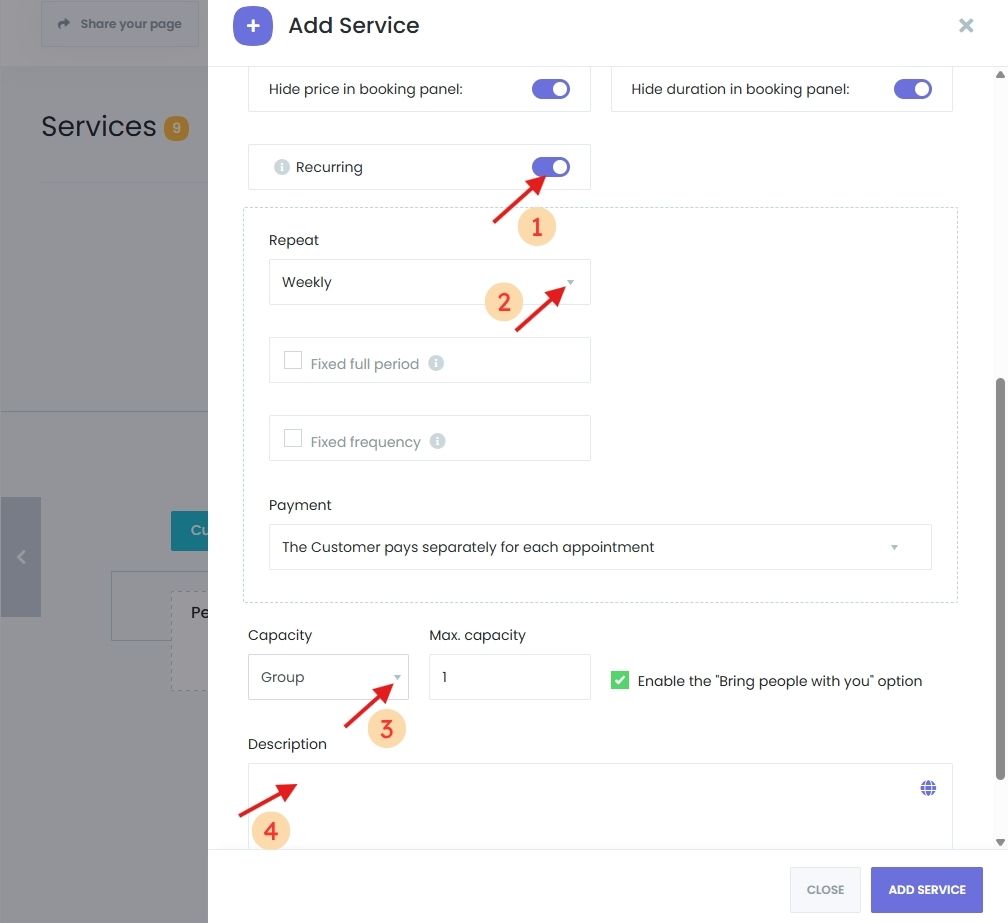Click info icon beside Fixed frequency
The height and width of the screenshot is (923, 1008).
point(437,441)
